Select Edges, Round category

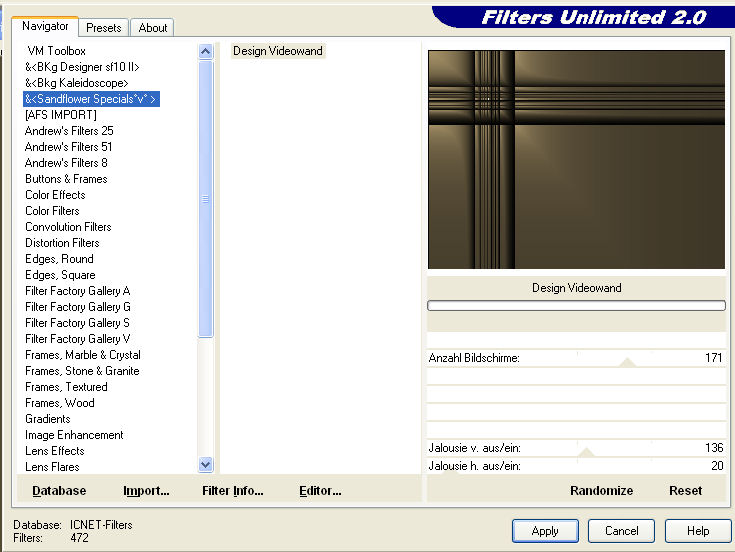click(59, 259)
